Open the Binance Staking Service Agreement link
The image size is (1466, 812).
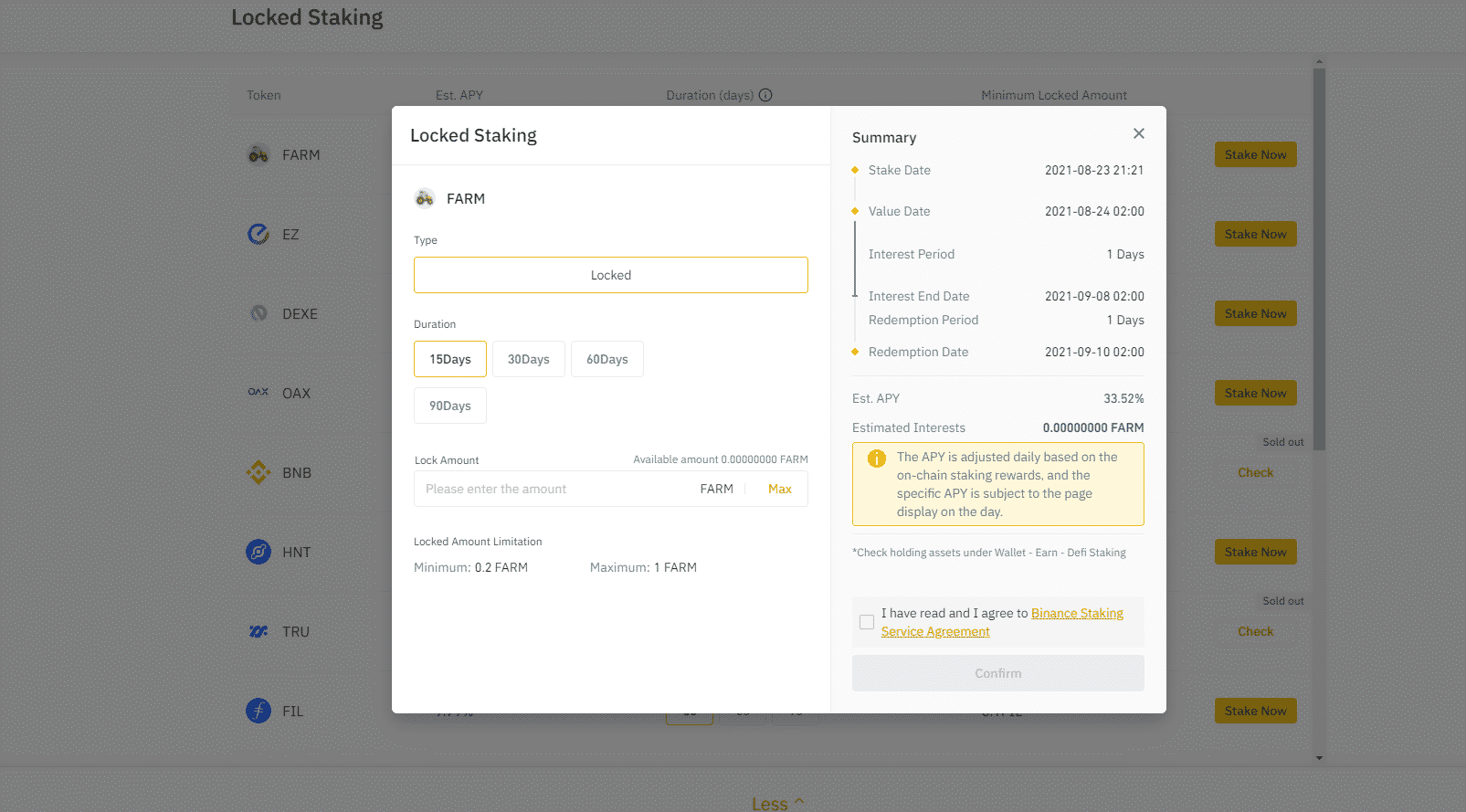1076,613
